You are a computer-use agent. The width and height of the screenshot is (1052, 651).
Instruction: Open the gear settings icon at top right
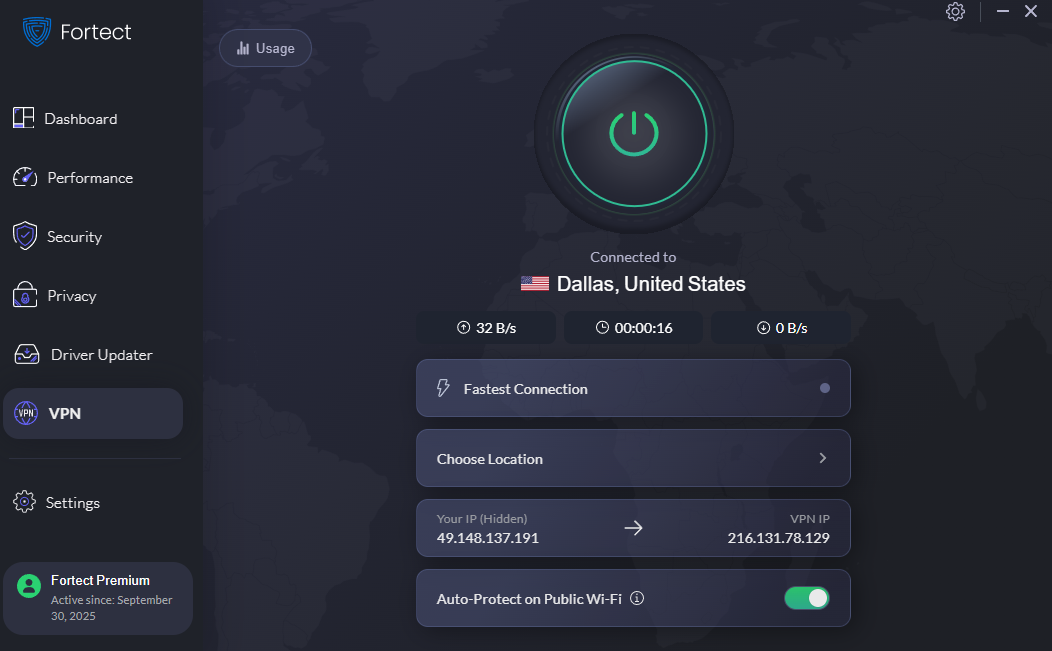pos(955,11)
